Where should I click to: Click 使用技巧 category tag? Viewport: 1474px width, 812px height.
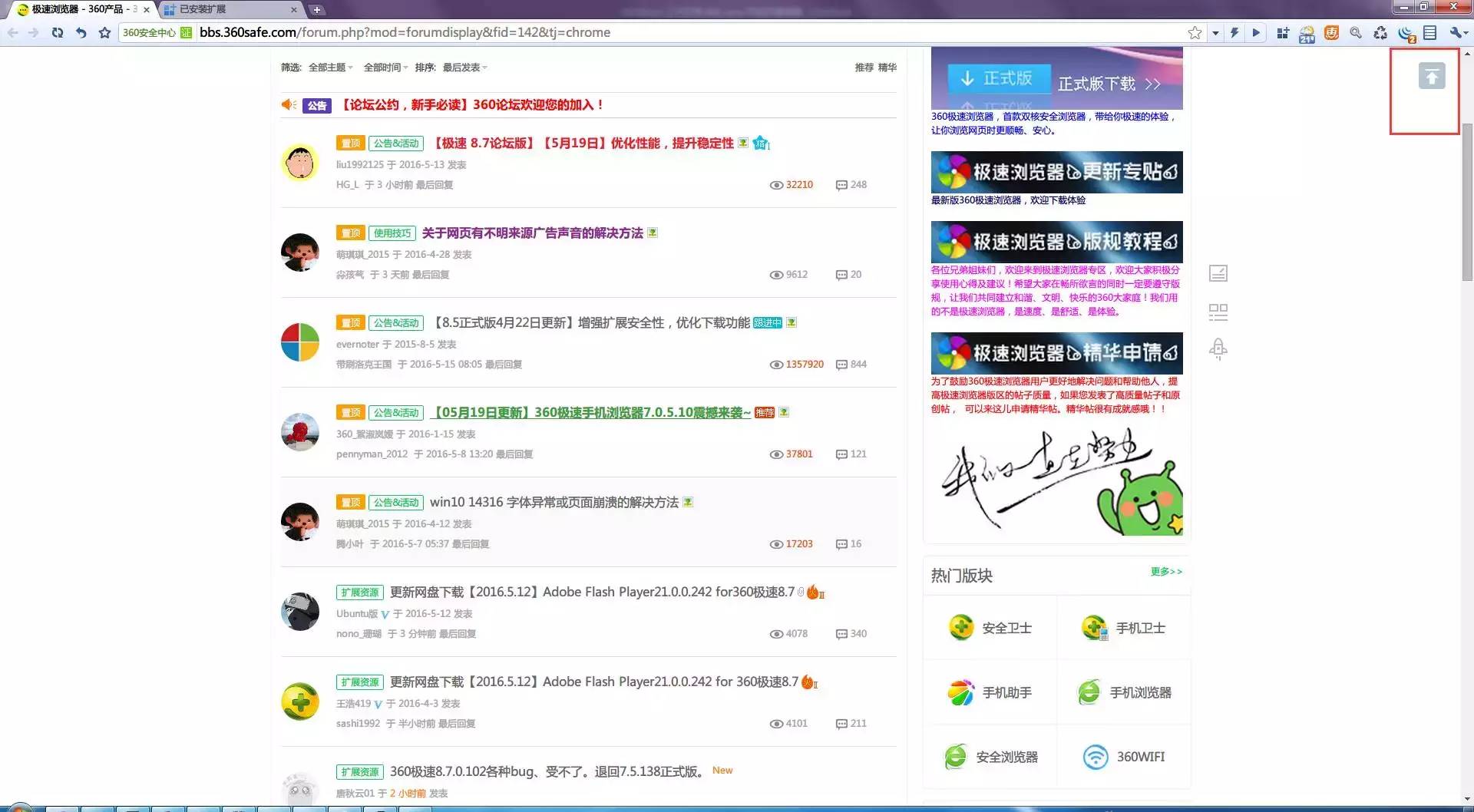pos(392,233)
